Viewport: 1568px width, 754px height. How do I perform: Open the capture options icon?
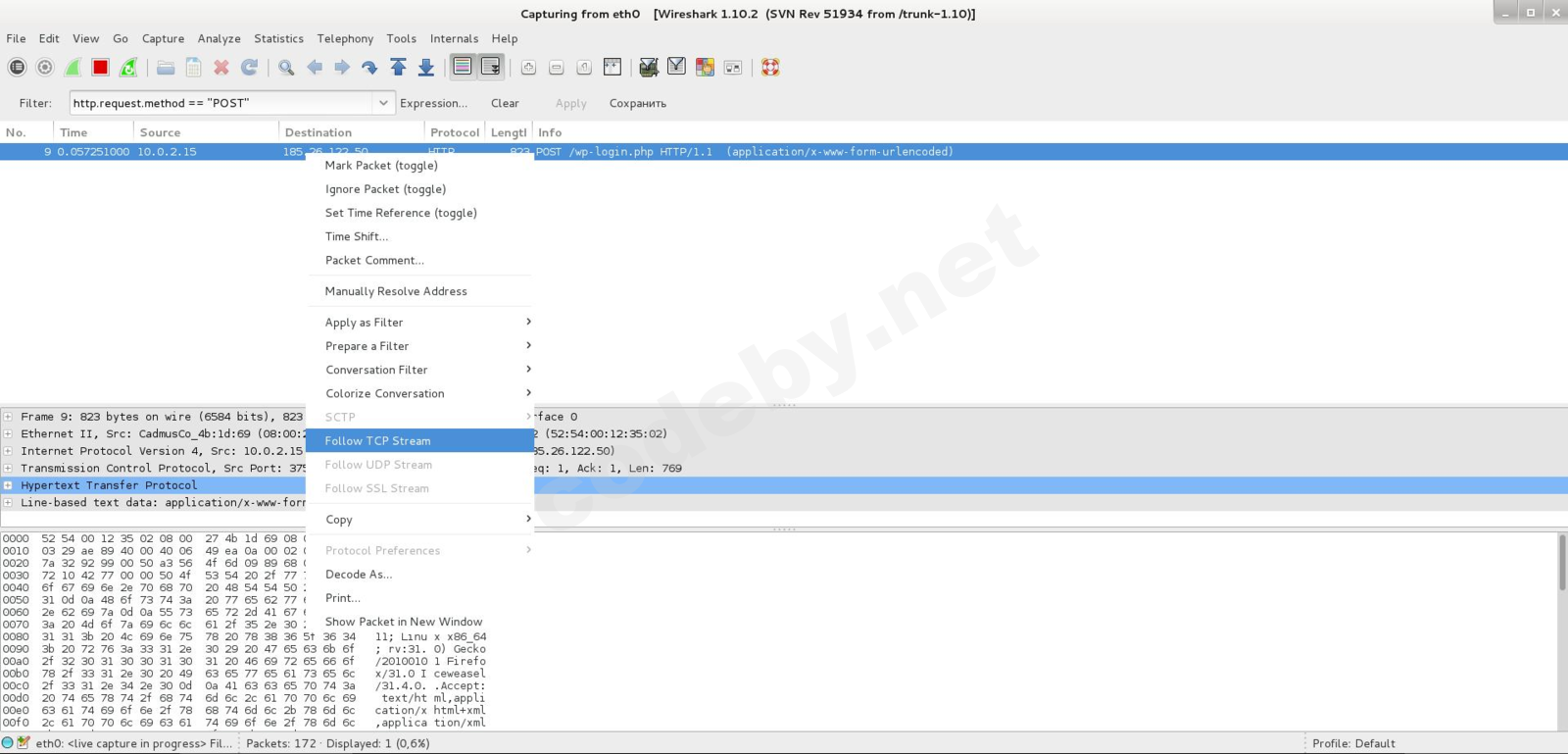point(45,68)
